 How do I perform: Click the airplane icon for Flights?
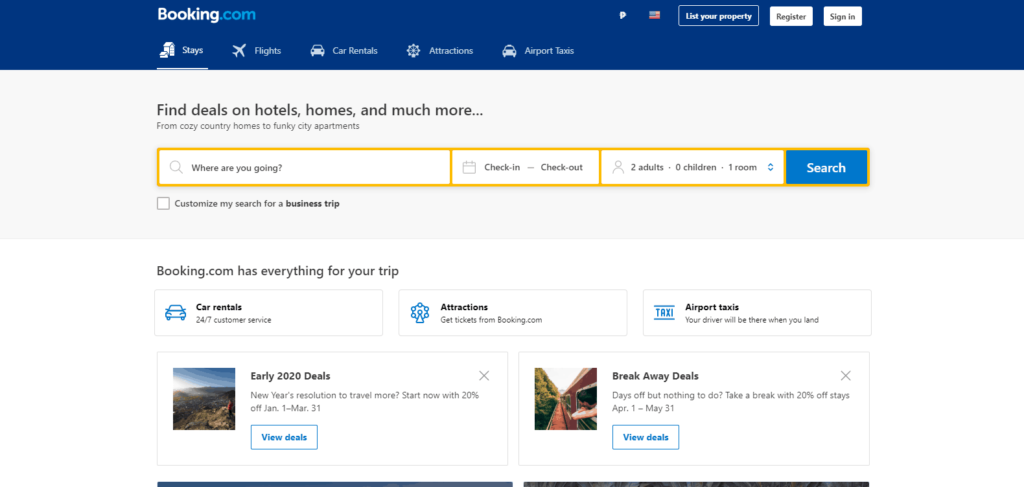(x=239, y=50)
